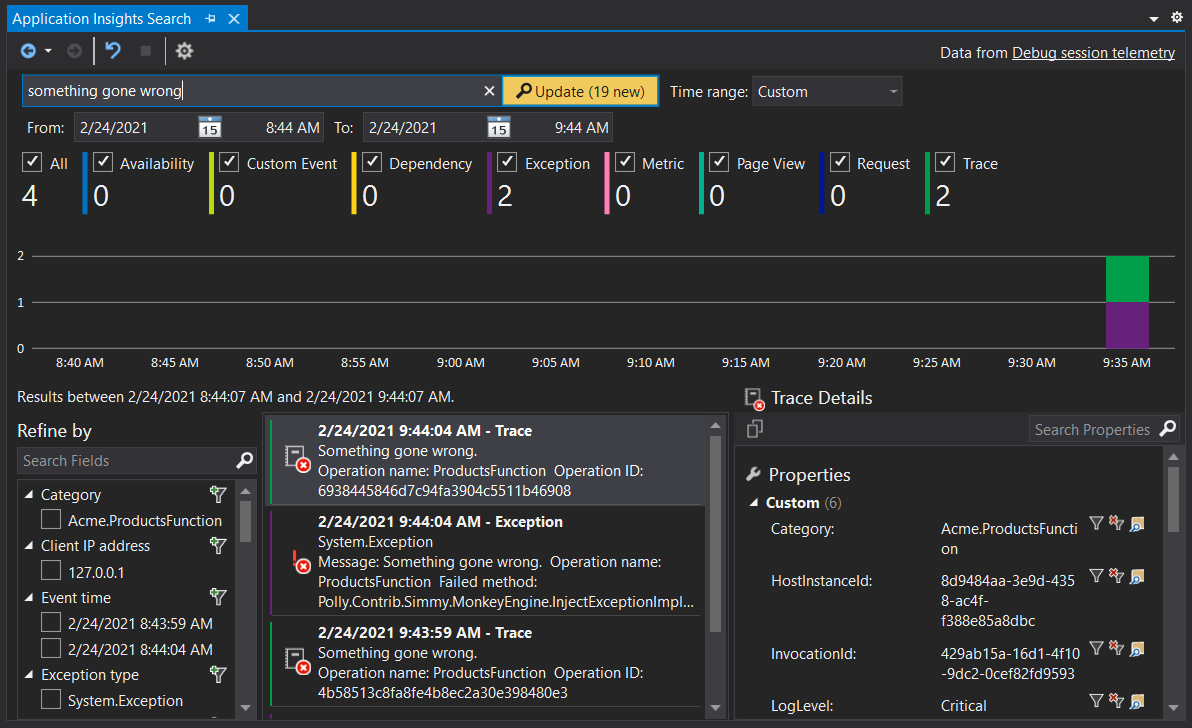Open the To date calendar picker

click(499, 127)
